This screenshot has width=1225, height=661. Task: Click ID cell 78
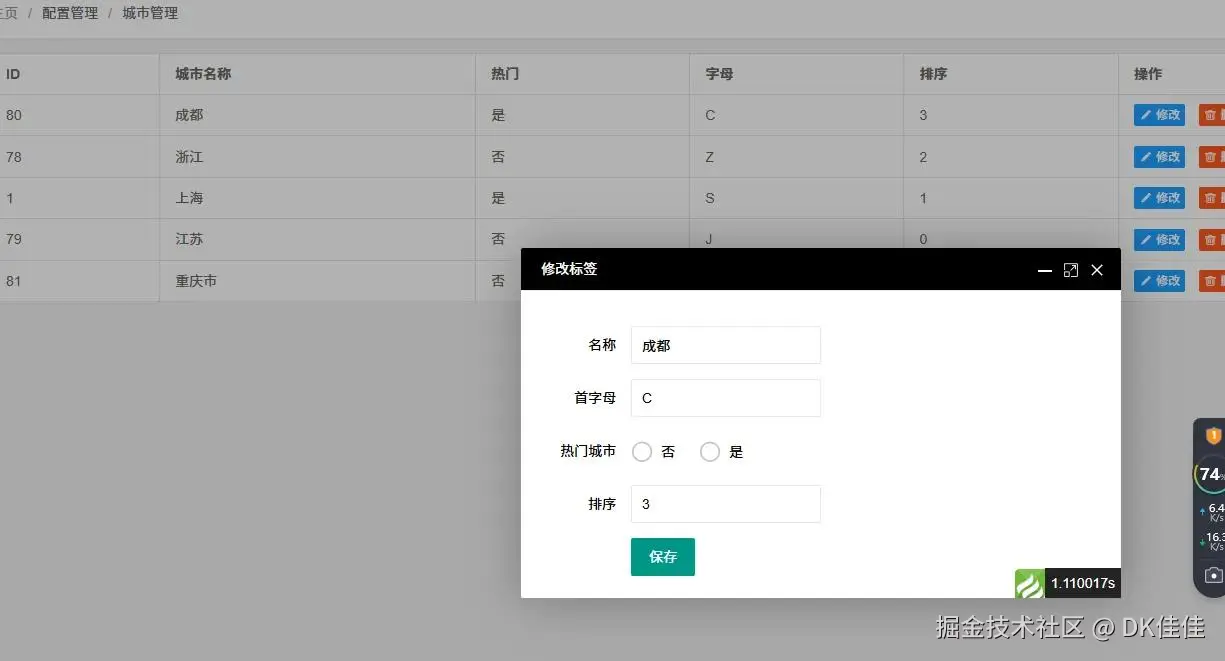pyautogui.click(x=79, y=157)
